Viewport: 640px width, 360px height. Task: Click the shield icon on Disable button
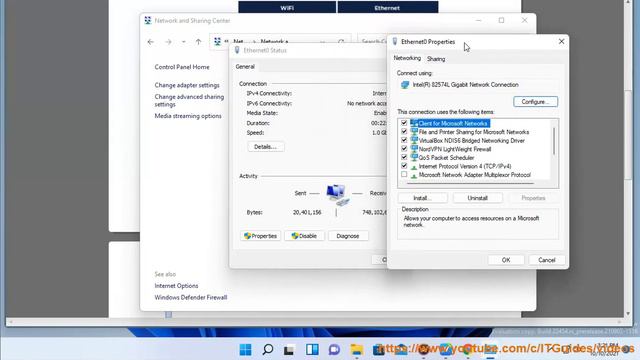pos(295,236)
